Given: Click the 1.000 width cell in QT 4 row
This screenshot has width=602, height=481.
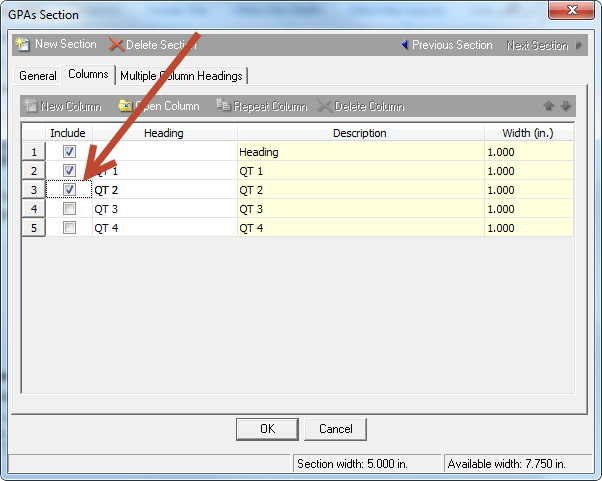Looking at the screenshot, I should 529,228.
